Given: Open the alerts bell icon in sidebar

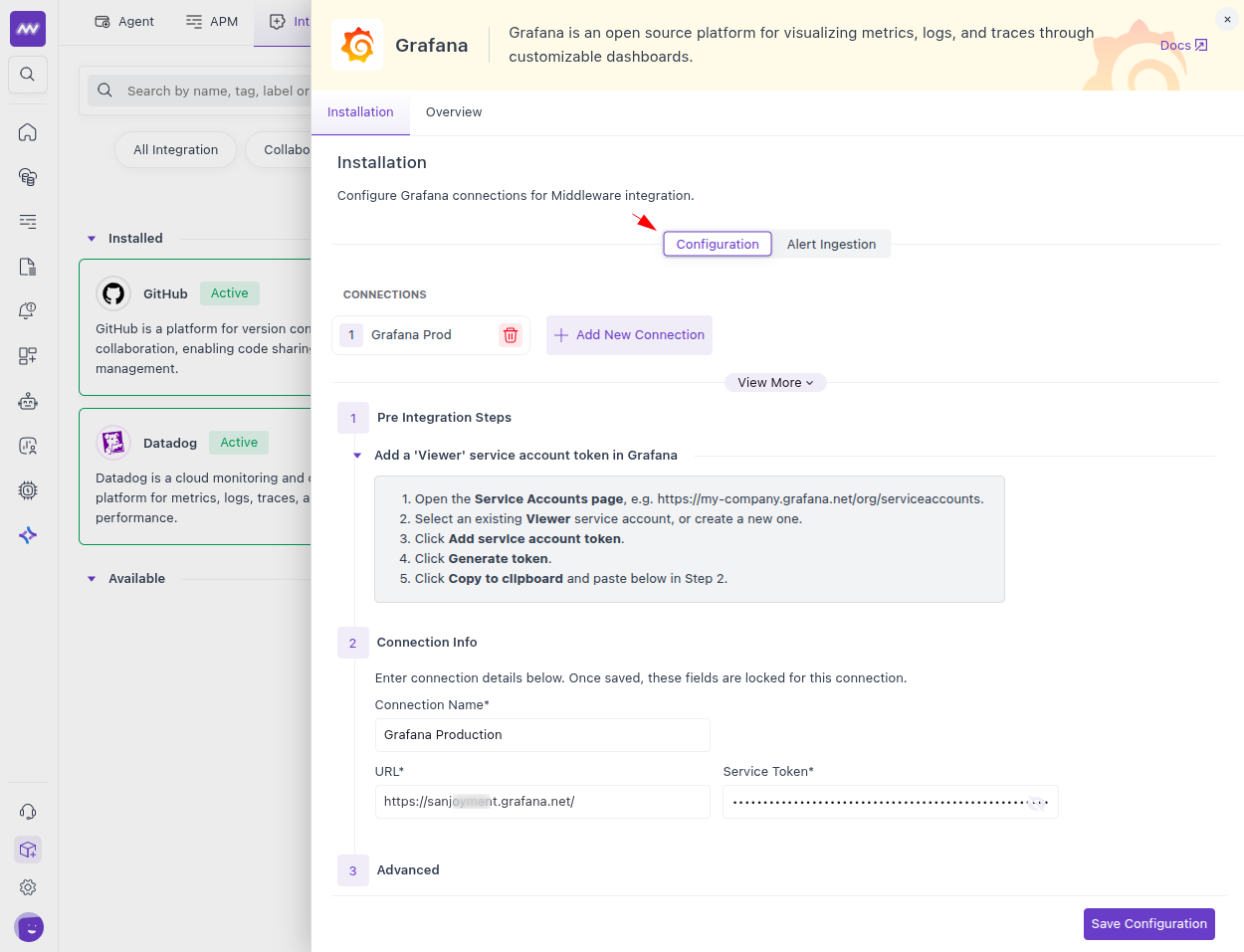Looking at the screenshot, I should coord(28,311).
